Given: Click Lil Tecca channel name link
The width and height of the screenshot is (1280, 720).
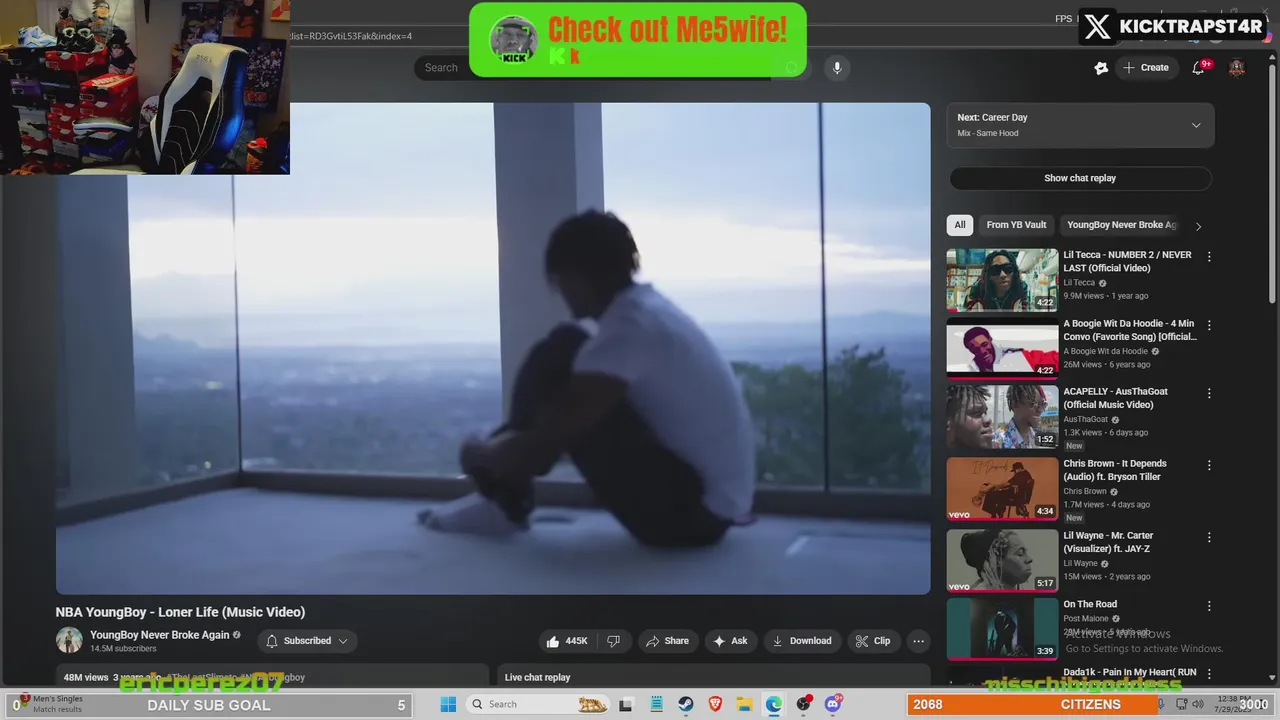Looking at the screenshot, I should (x=1079, y=283).
